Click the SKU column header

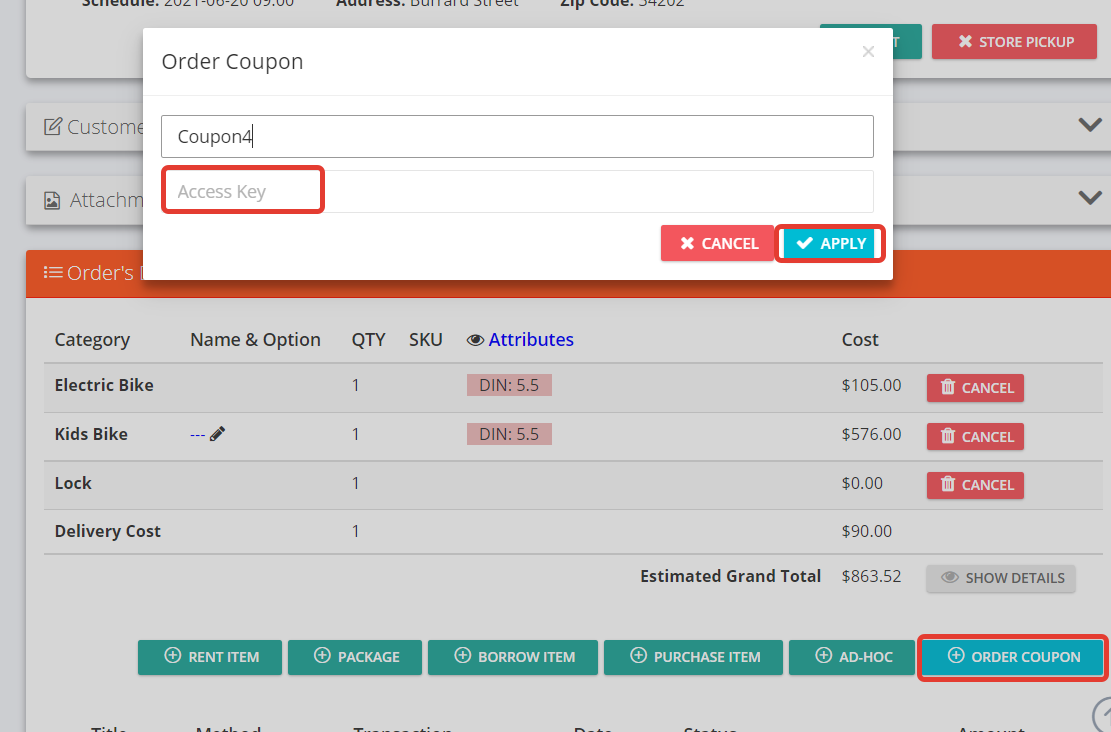point(426,339)
